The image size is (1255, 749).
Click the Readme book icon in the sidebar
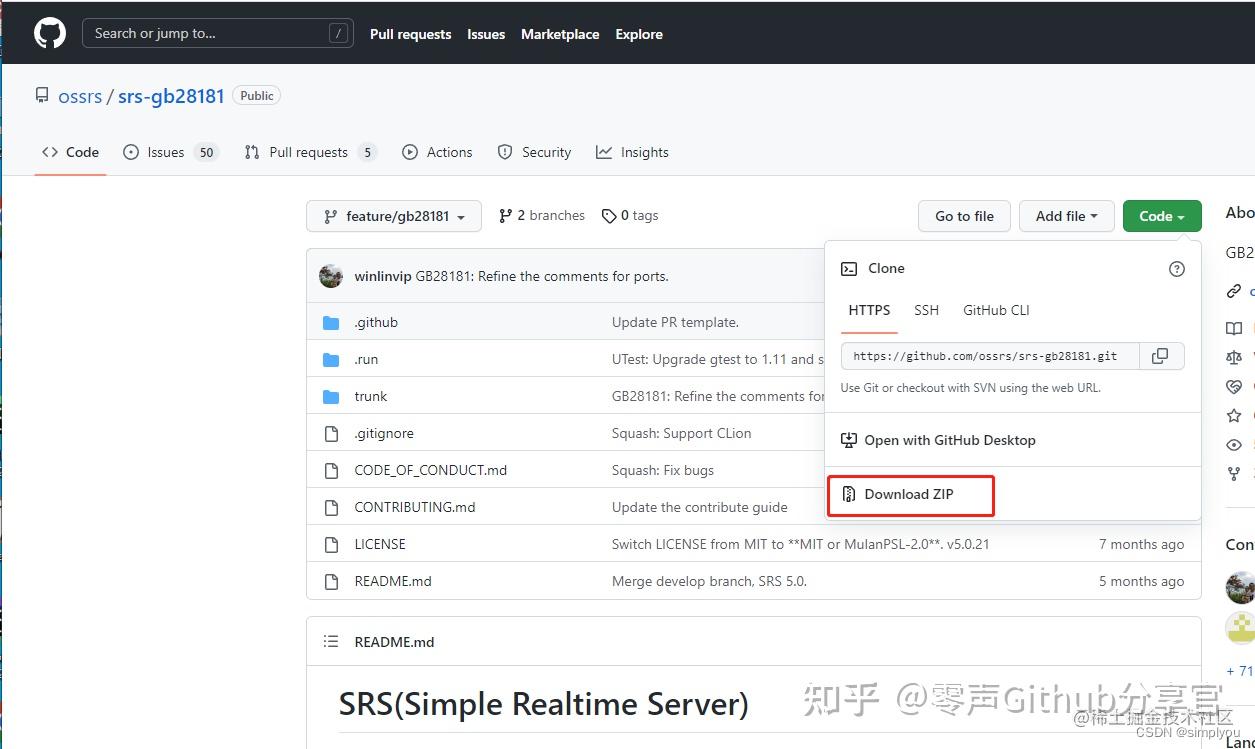pyautogui.click(x=1233, y=328)
